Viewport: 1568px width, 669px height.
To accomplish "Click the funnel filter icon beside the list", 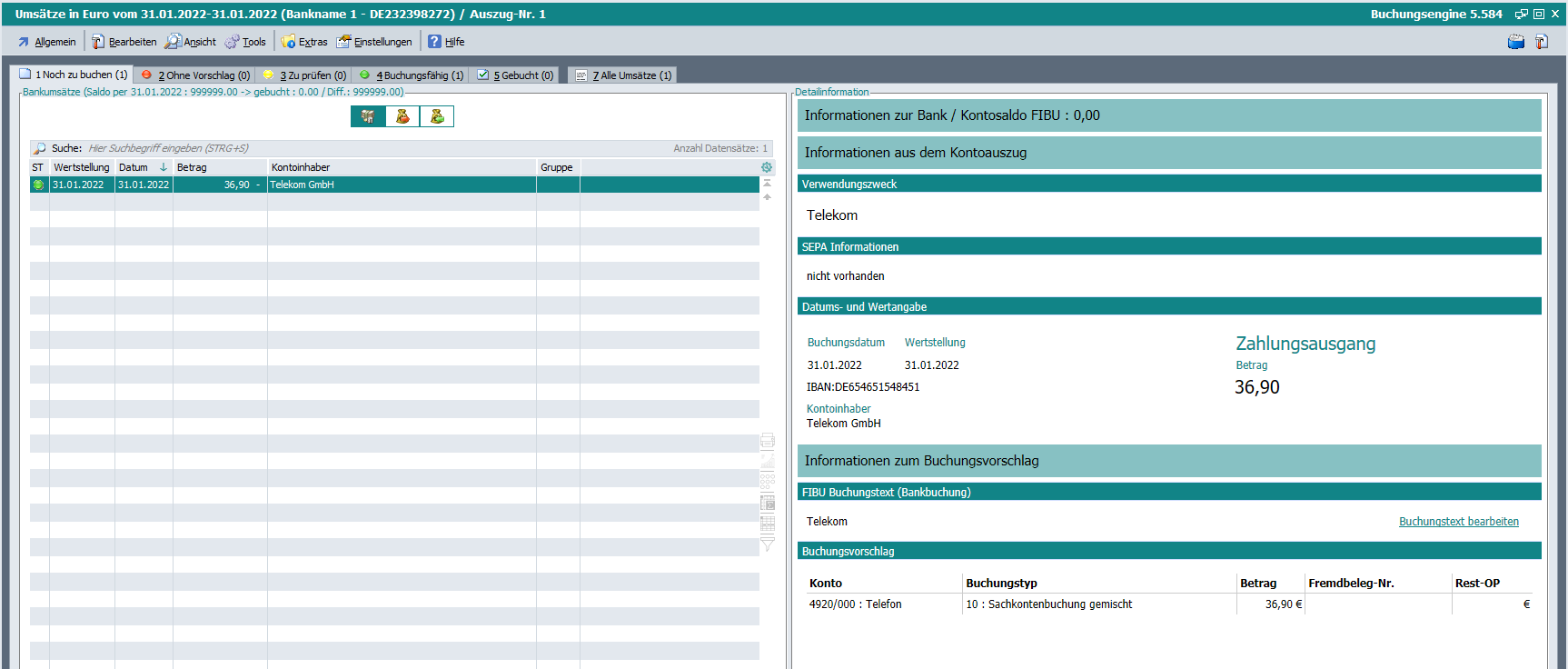I will [x=768, y=544].
